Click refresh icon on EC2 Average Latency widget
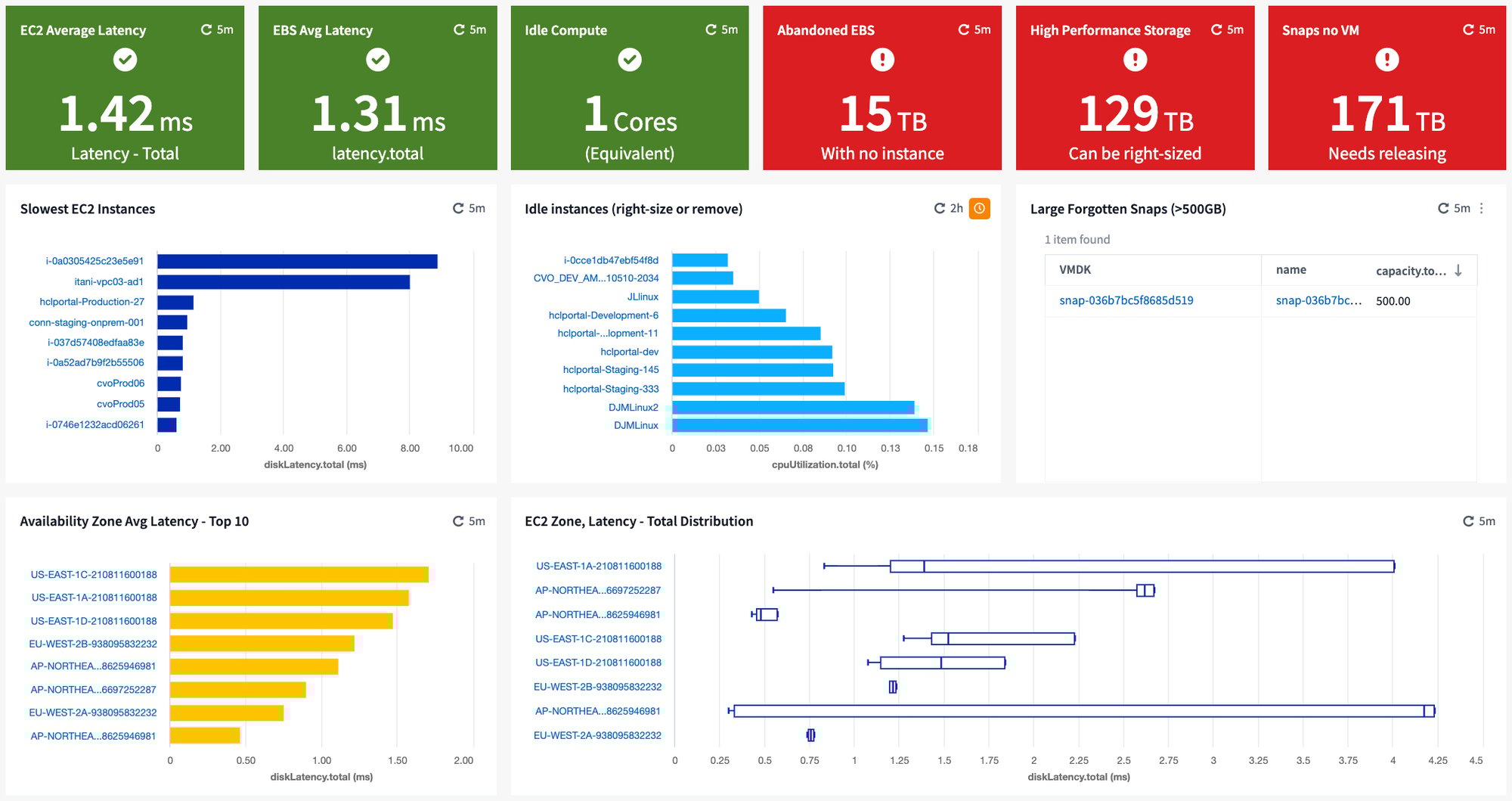Image resolution: width=1512 pixels, height=801 pixels. point(206,29)
